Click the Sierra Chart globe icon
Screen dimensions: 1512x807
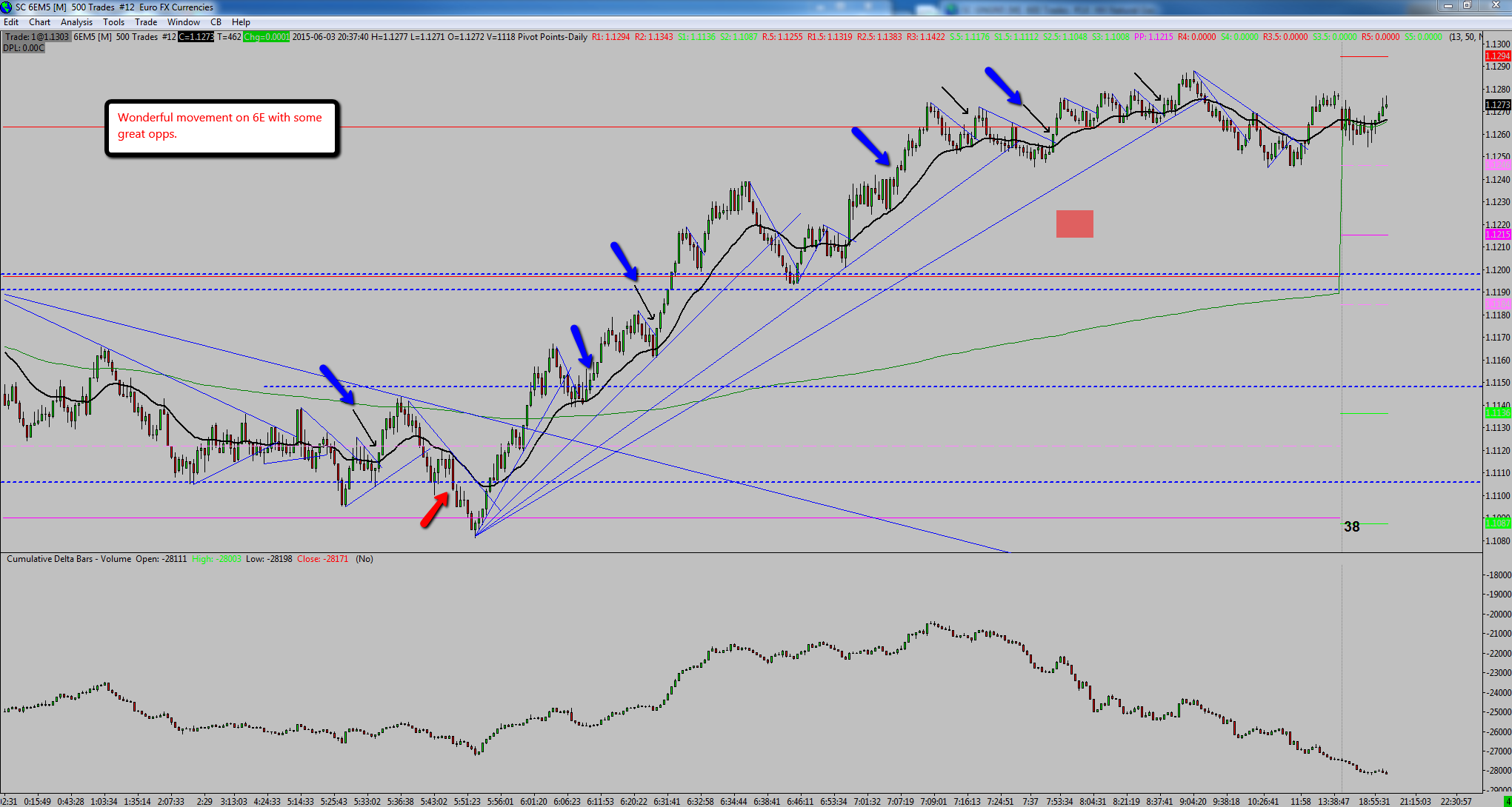tap(7, 7)
